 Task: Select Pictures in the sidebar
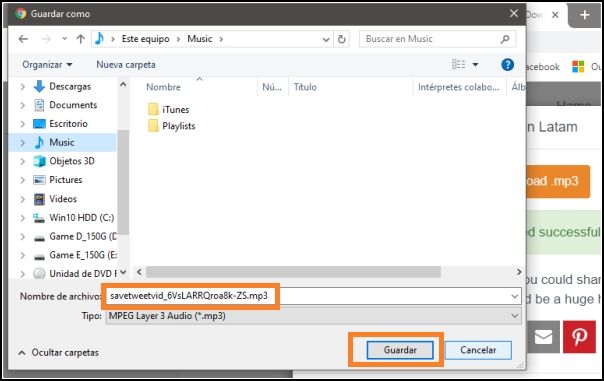pyautogui.click(x=66, y=180)
